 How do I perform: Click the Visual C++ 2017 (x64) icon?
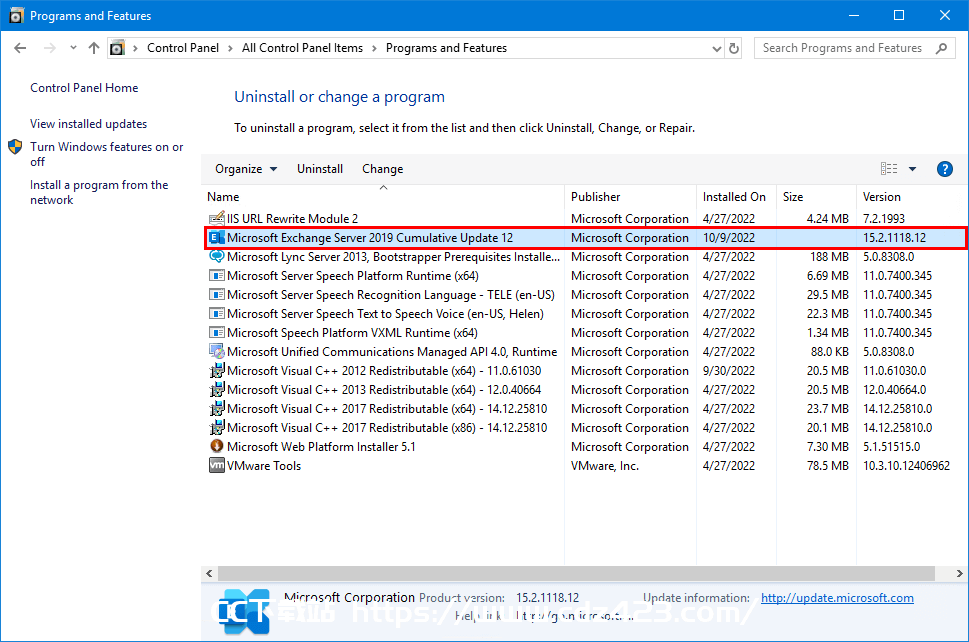[216, 408]
